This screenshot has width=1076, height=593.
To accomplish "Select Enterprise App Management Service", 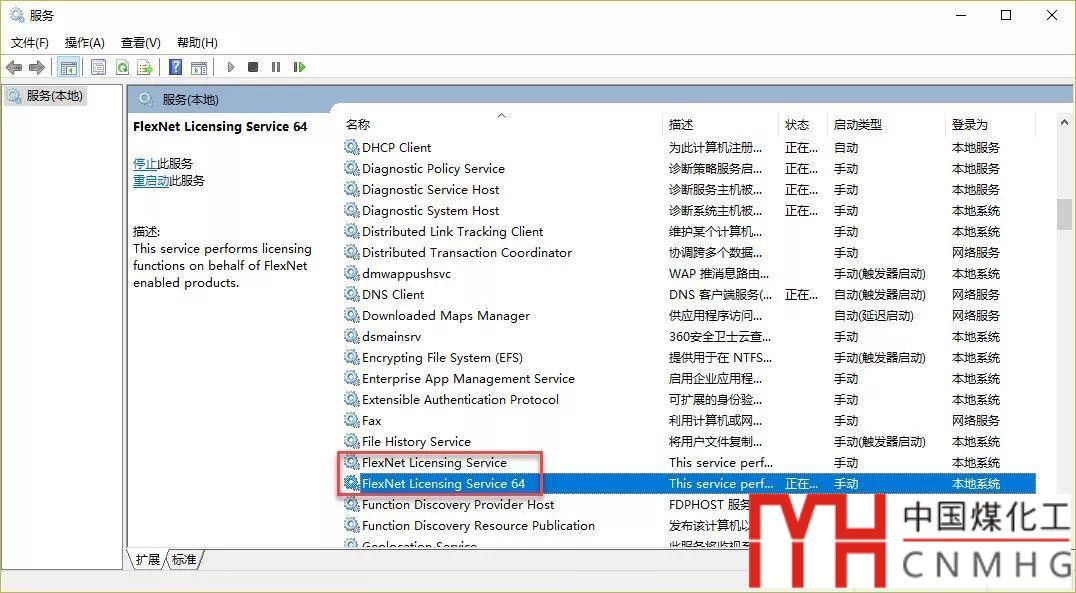I will tap(689, 379).
